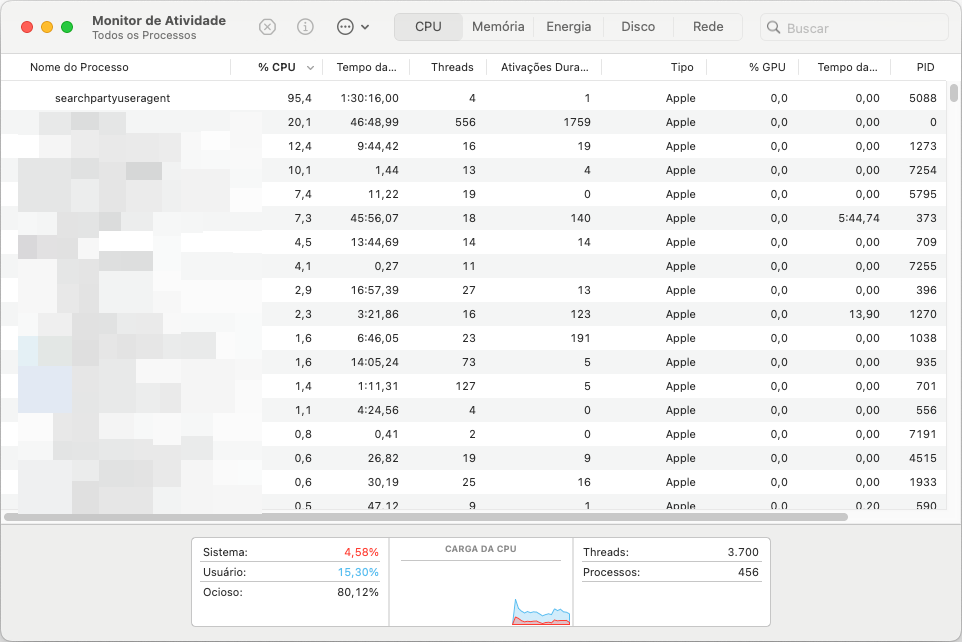Viewport: 962px width, 642px height.
Task: Click the stop process X icon
Action: click(267, 27)
